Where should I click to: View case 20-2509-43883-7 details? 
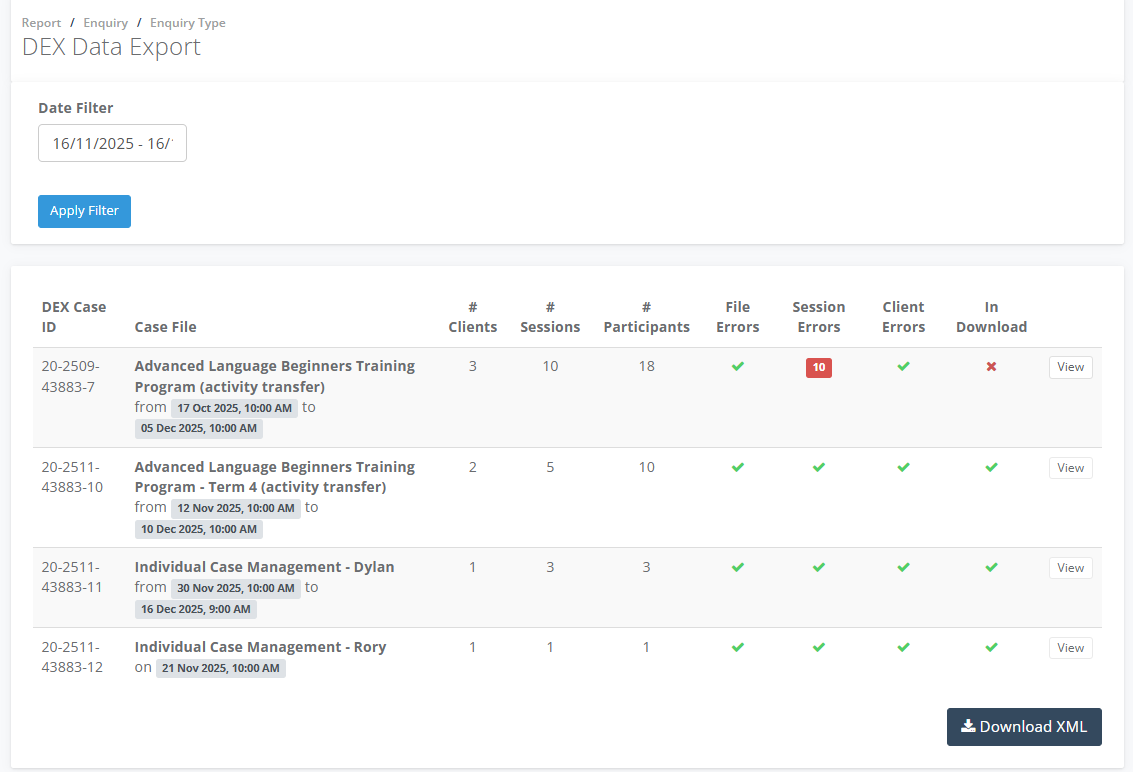[1070, 367]
